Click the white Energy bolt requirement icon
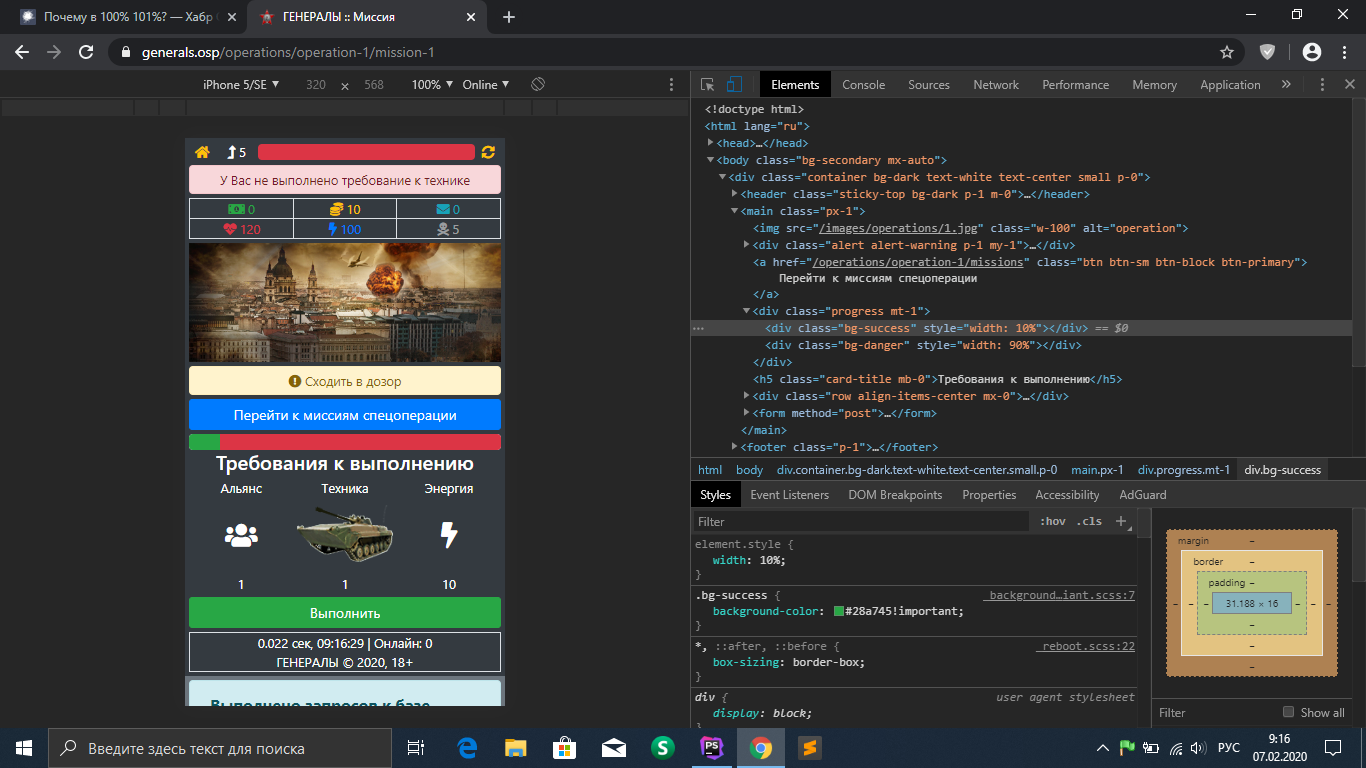 (449, 535)
